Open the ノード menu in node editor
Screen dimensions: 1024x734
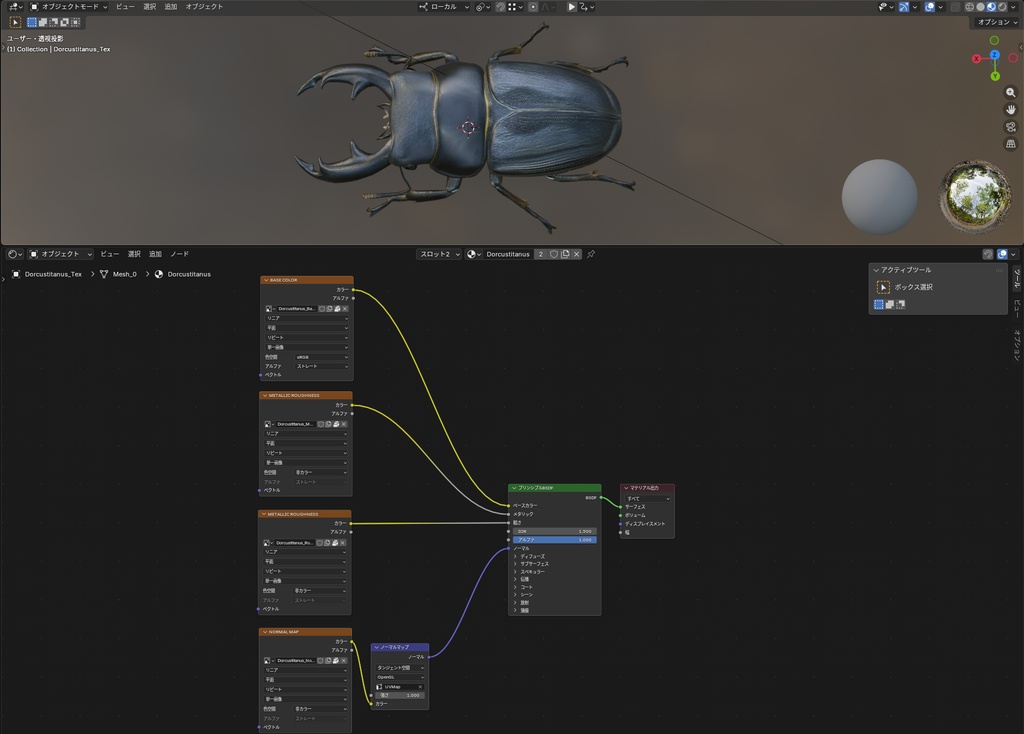(x=180, y=254)
